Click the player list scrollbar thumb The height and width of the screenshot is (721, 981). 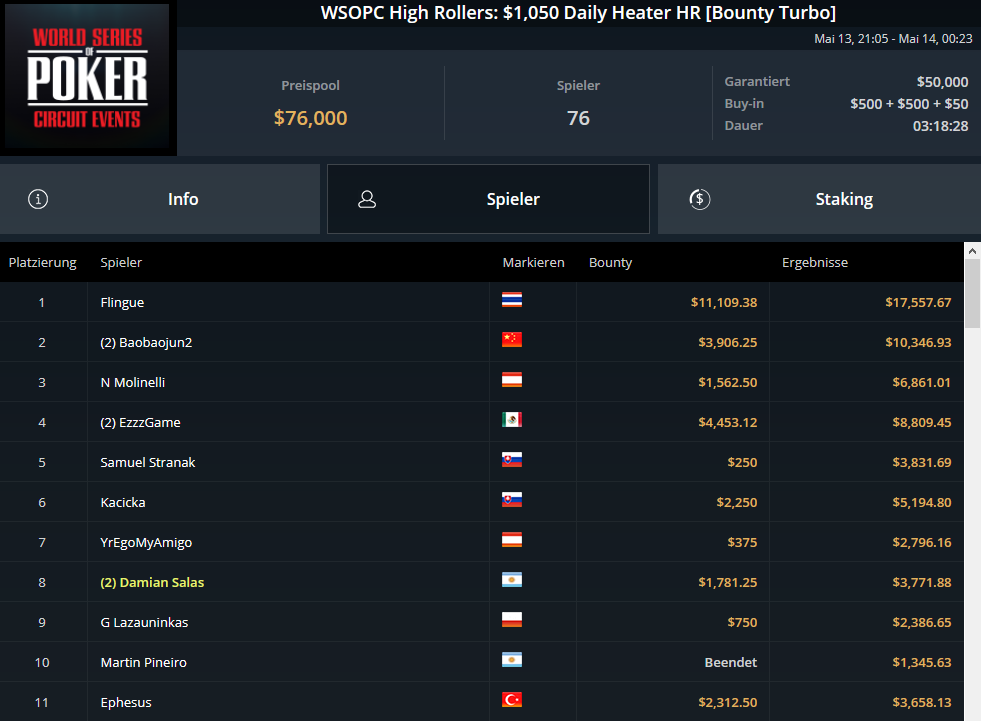[972, 294]
